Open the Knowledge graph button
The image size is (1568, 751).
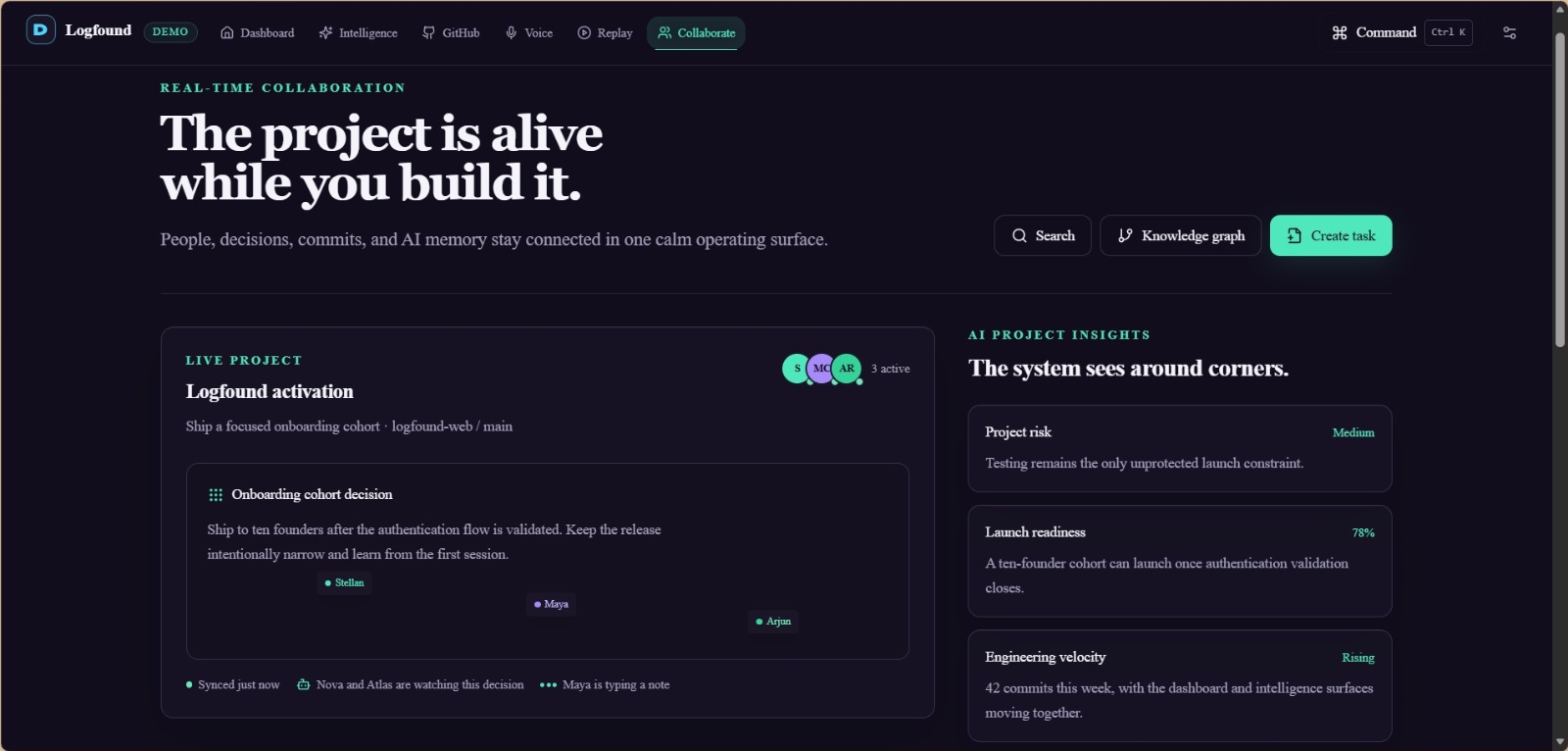point(1181,235)
